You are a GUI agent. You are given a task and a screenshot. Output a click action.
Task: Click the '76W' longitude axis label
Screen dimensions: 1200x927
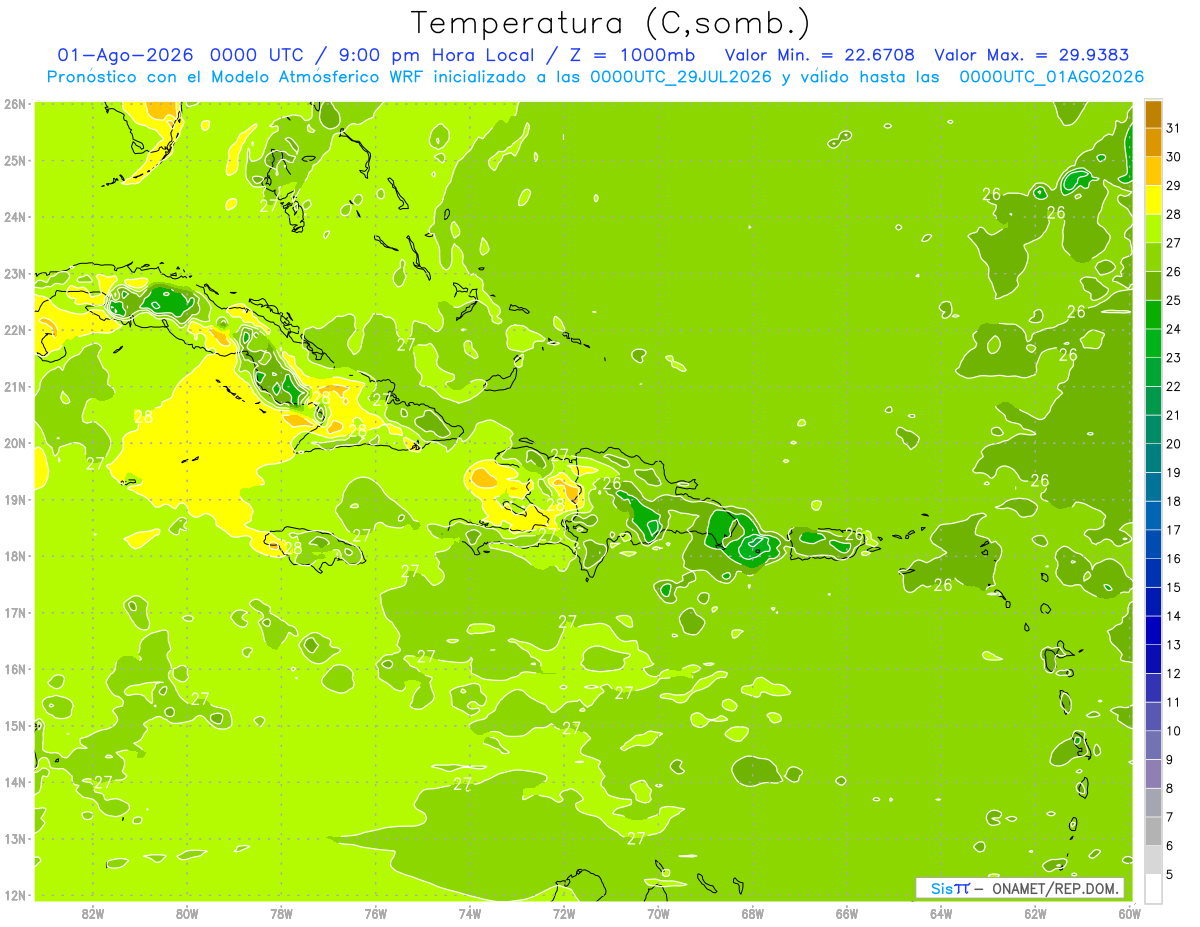coord(376,912)
